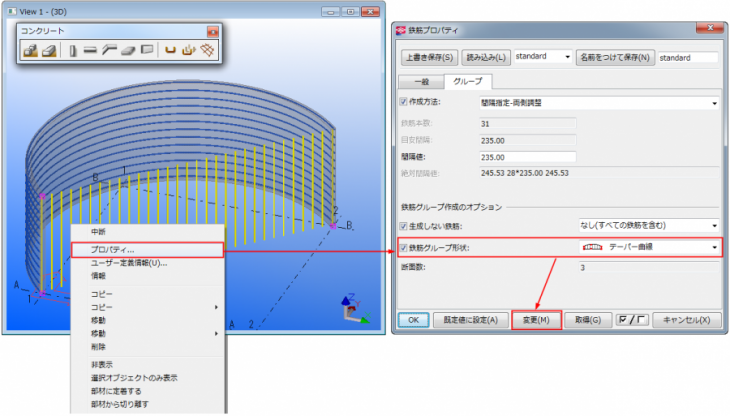The width and height of the screenshot is (730, 416).
Task: Choose 削除 from the context menu
Action: tap(149, 347)
